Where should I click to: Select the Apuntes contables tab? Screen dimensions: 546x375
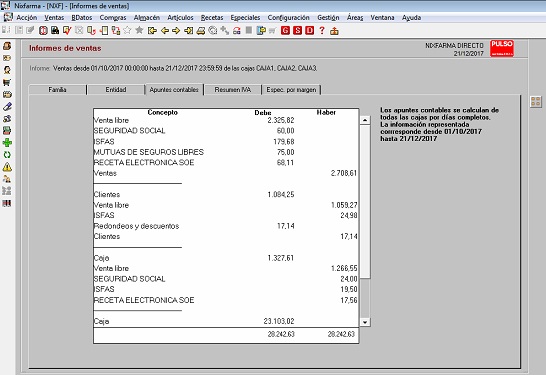(174, 89)
